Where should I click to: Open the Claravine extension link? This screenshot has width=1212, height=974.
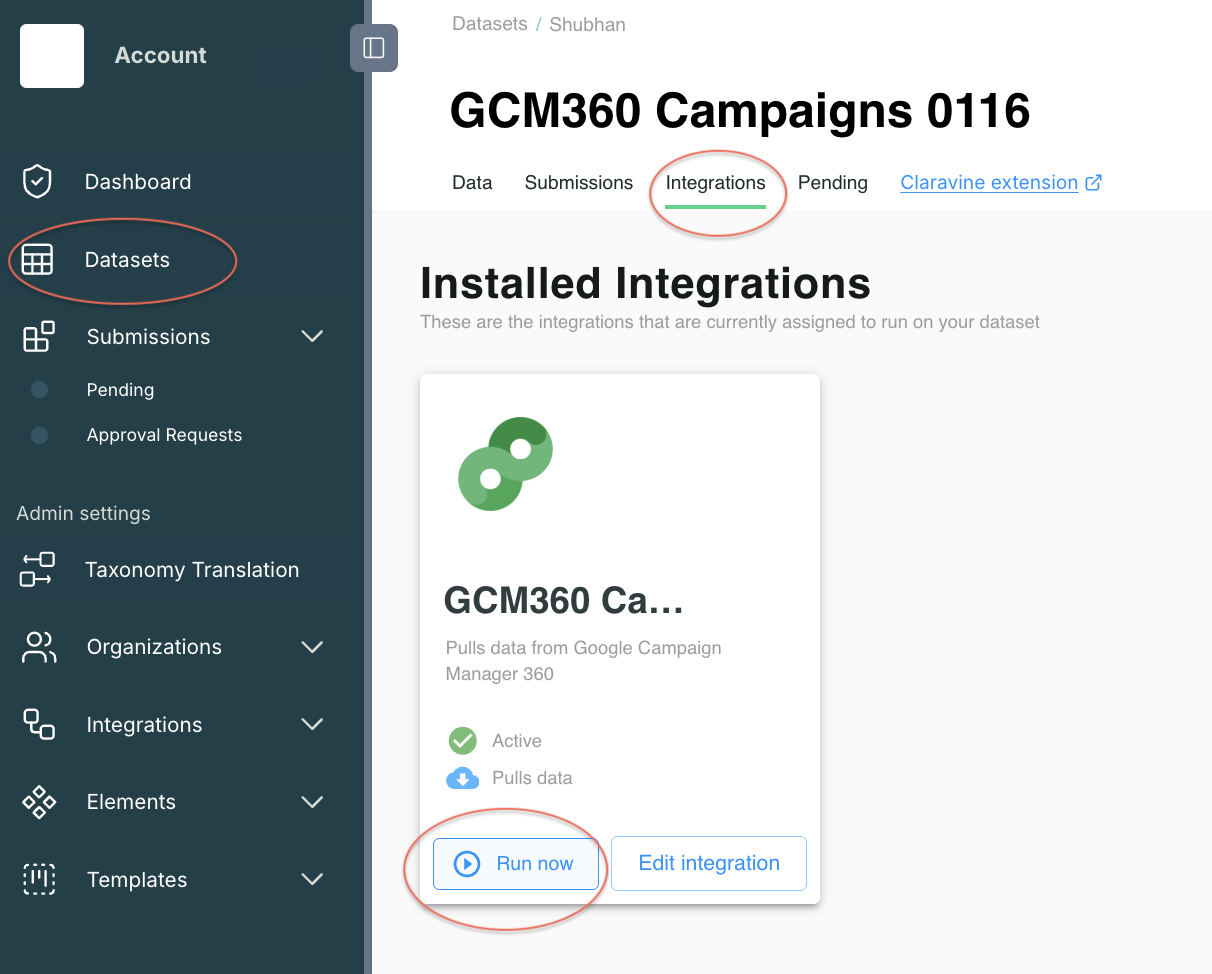(x=989, y=183)
